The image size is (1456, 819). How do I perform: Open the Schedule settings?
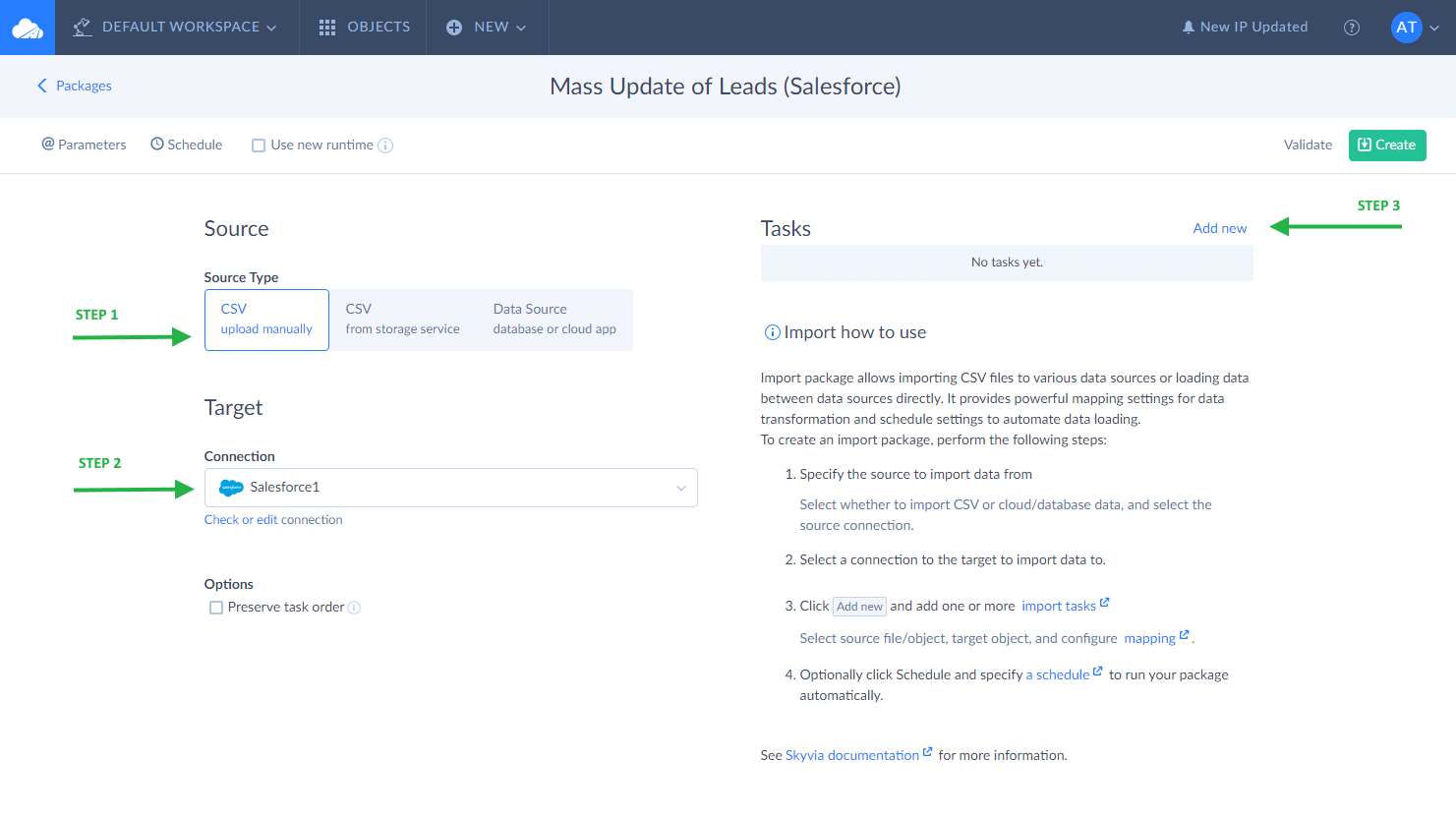pyautogui.click(x=187, y=145)
